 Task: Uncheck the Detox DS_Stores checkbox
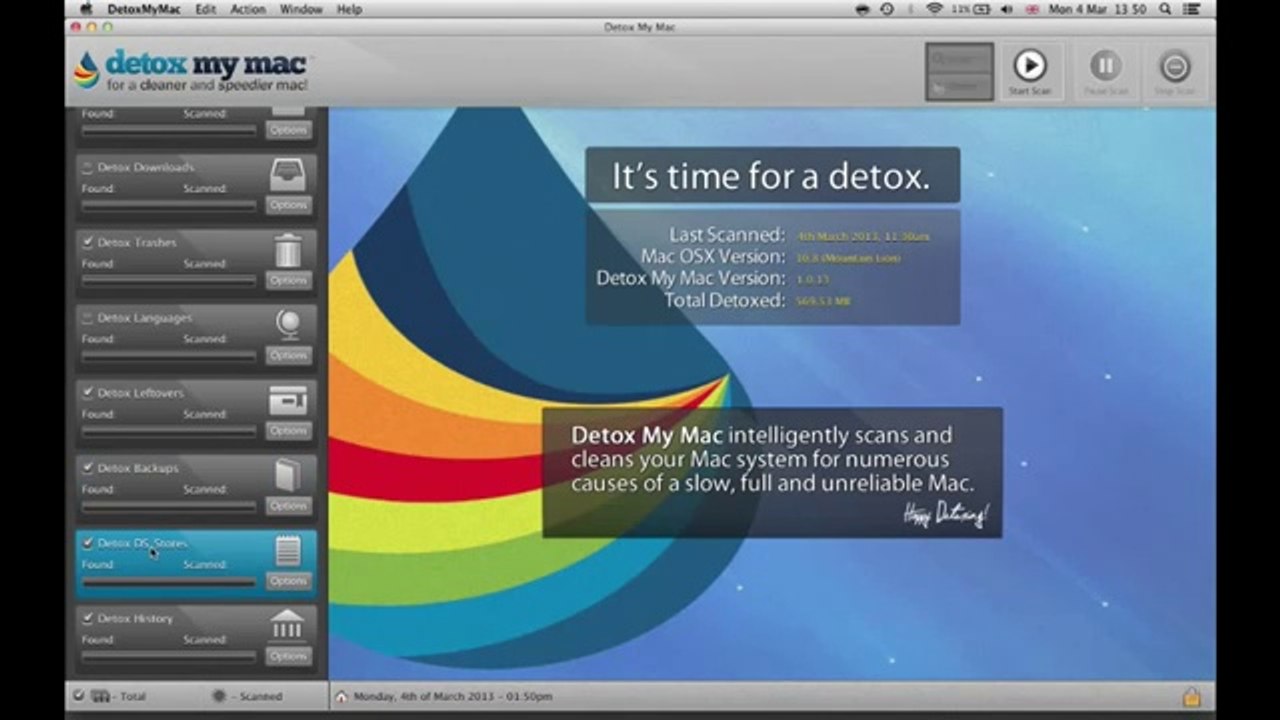click(x=88, y=543)
